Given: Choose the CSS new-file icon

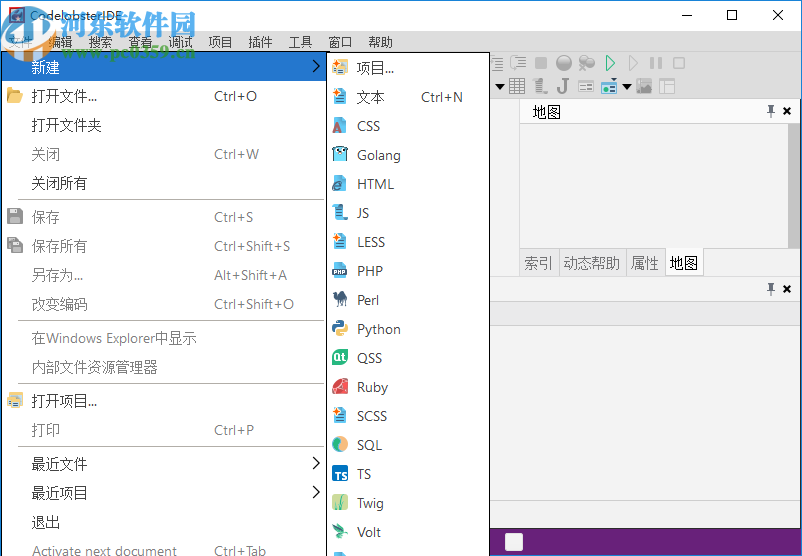Looking at the screenshot, I should [340, 125].
